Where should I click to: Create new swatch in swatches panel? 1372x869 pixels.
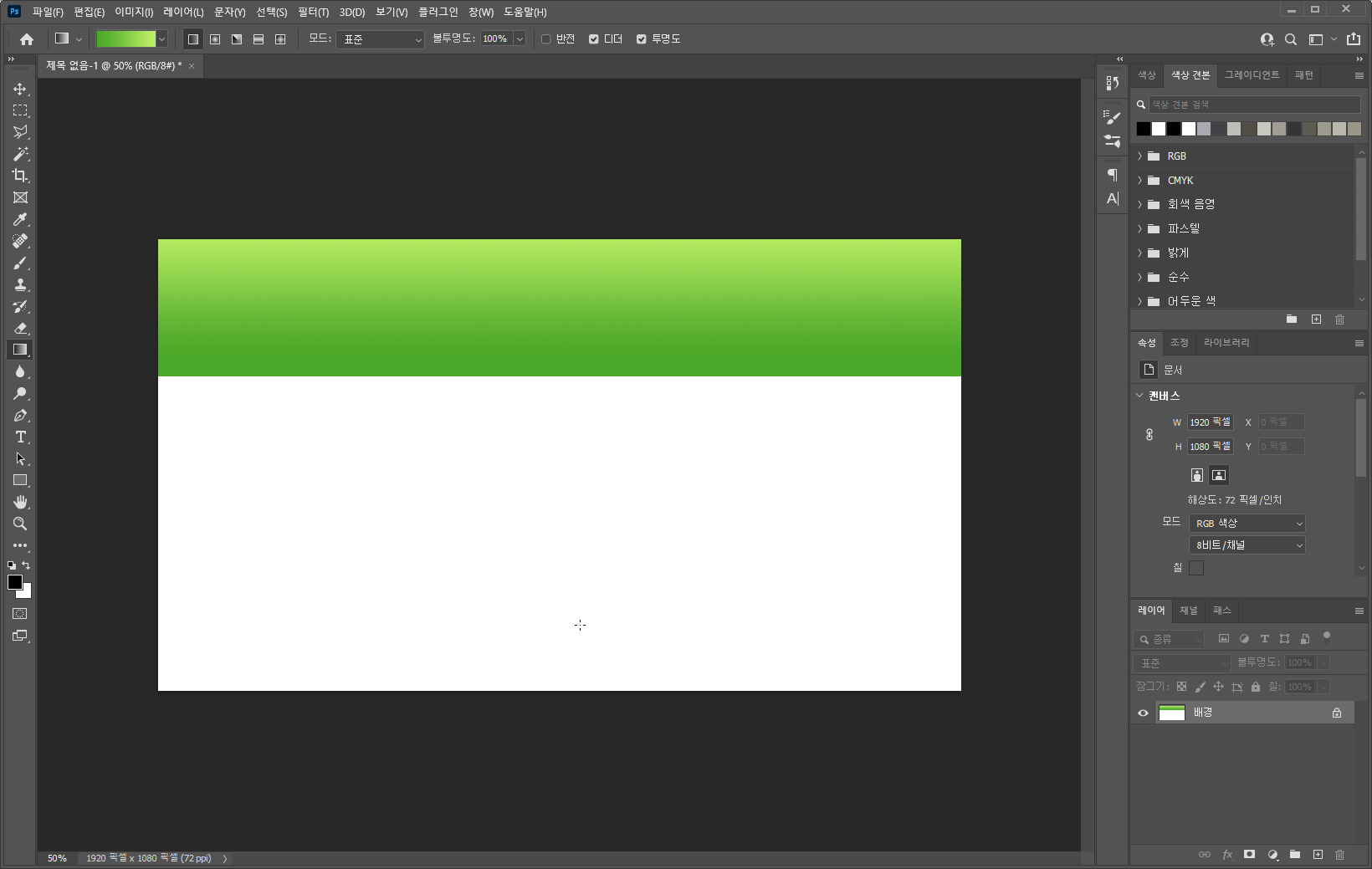(1316, 319)
